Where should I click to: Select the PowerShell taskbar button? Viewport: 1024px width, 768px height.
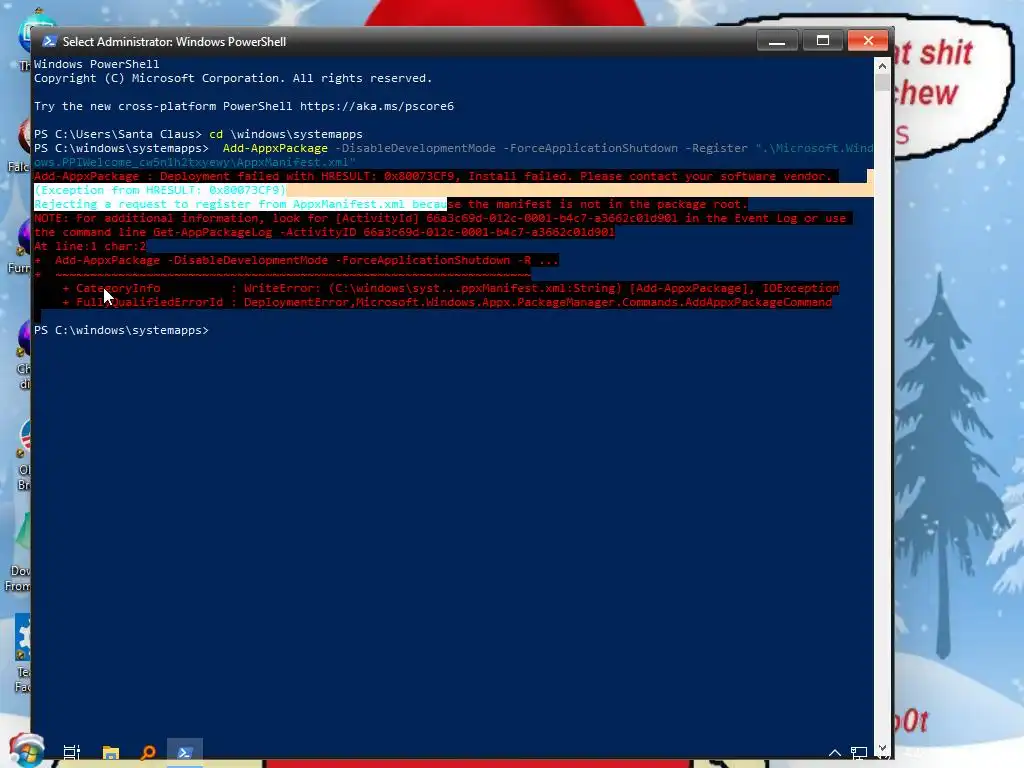(185, 752)
